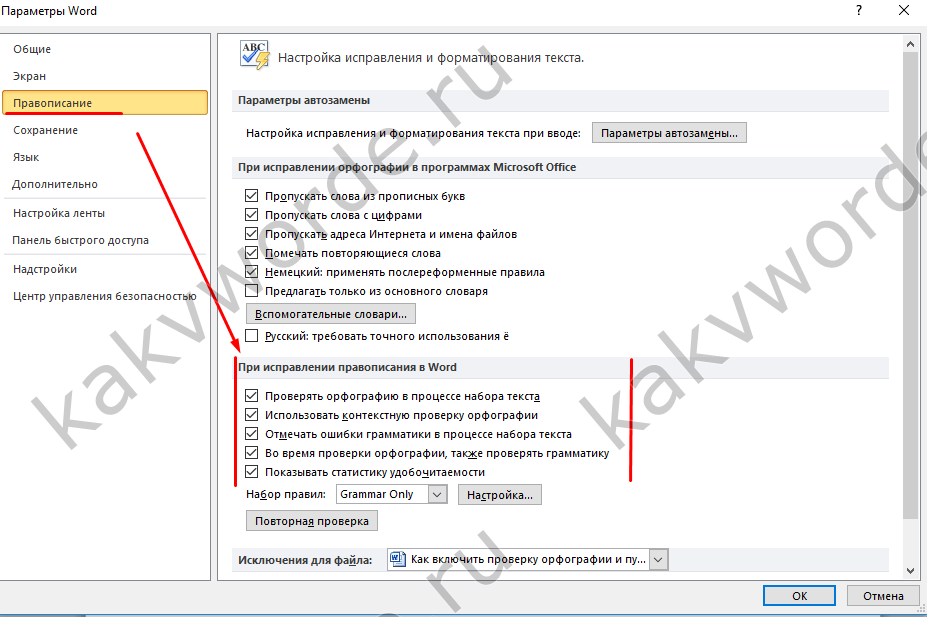Click the 'Параметры автозамены' section heading
Image resolution: width=927 pixels, height=617 pixels.
tap(304, 100)
